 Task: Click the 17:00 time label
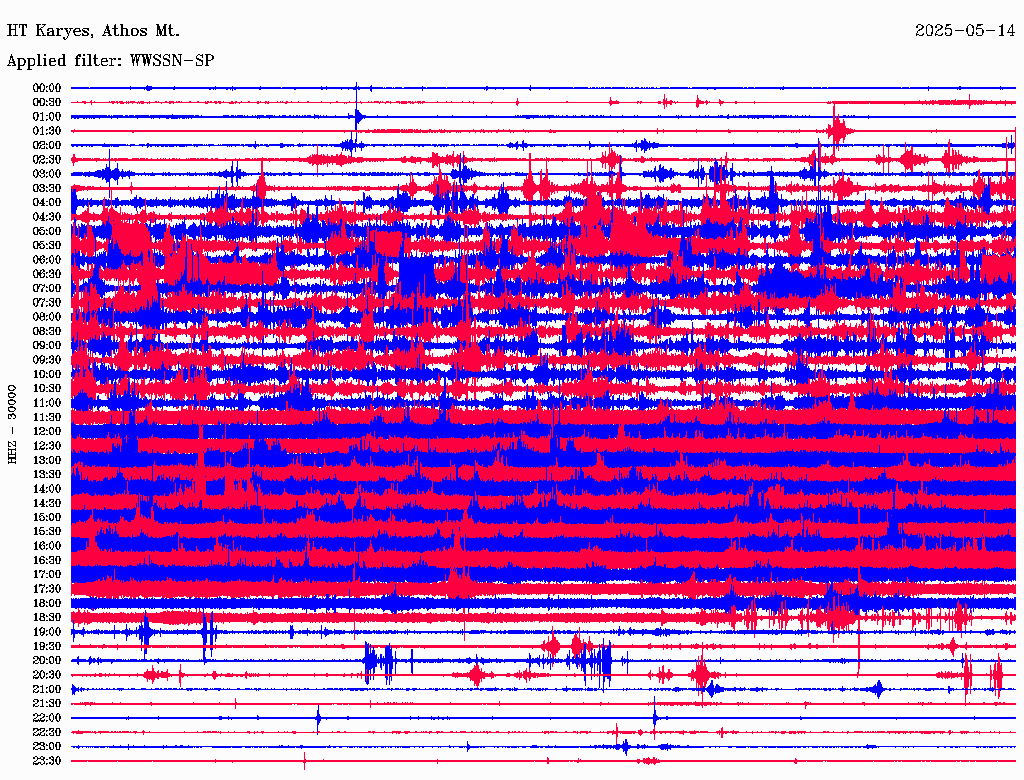[x=47, y=575]
